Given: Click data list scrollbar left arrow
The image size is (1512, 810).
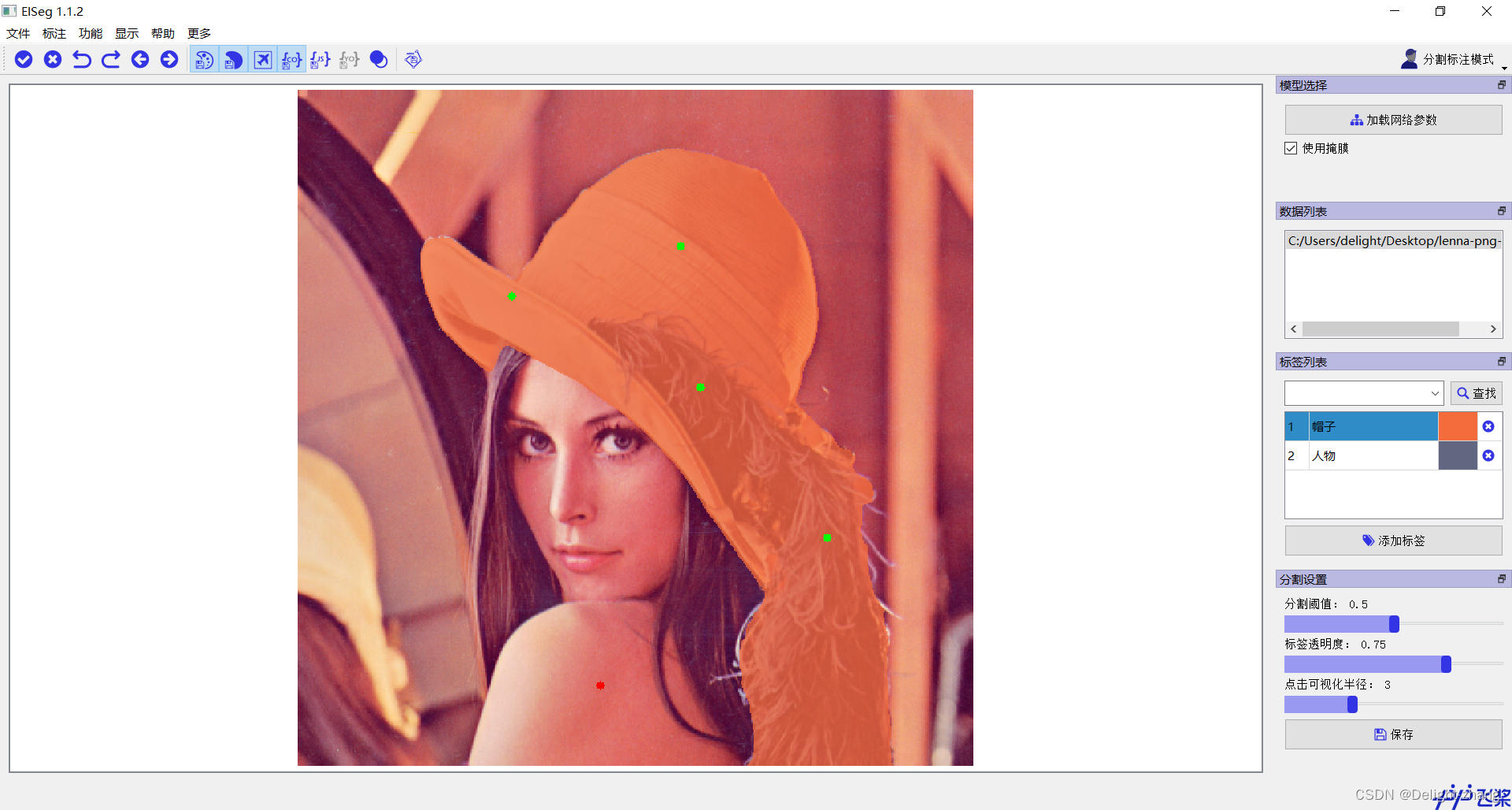Looking at the screenshot, I should click(x=1293, y=329).
